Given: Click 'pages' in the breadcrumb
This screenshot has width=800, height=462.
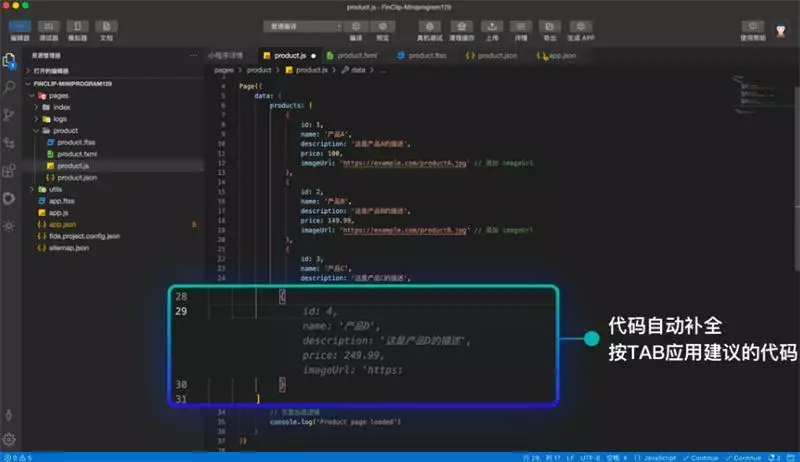Looking at the screenshot, I should [x=224, y=70].
